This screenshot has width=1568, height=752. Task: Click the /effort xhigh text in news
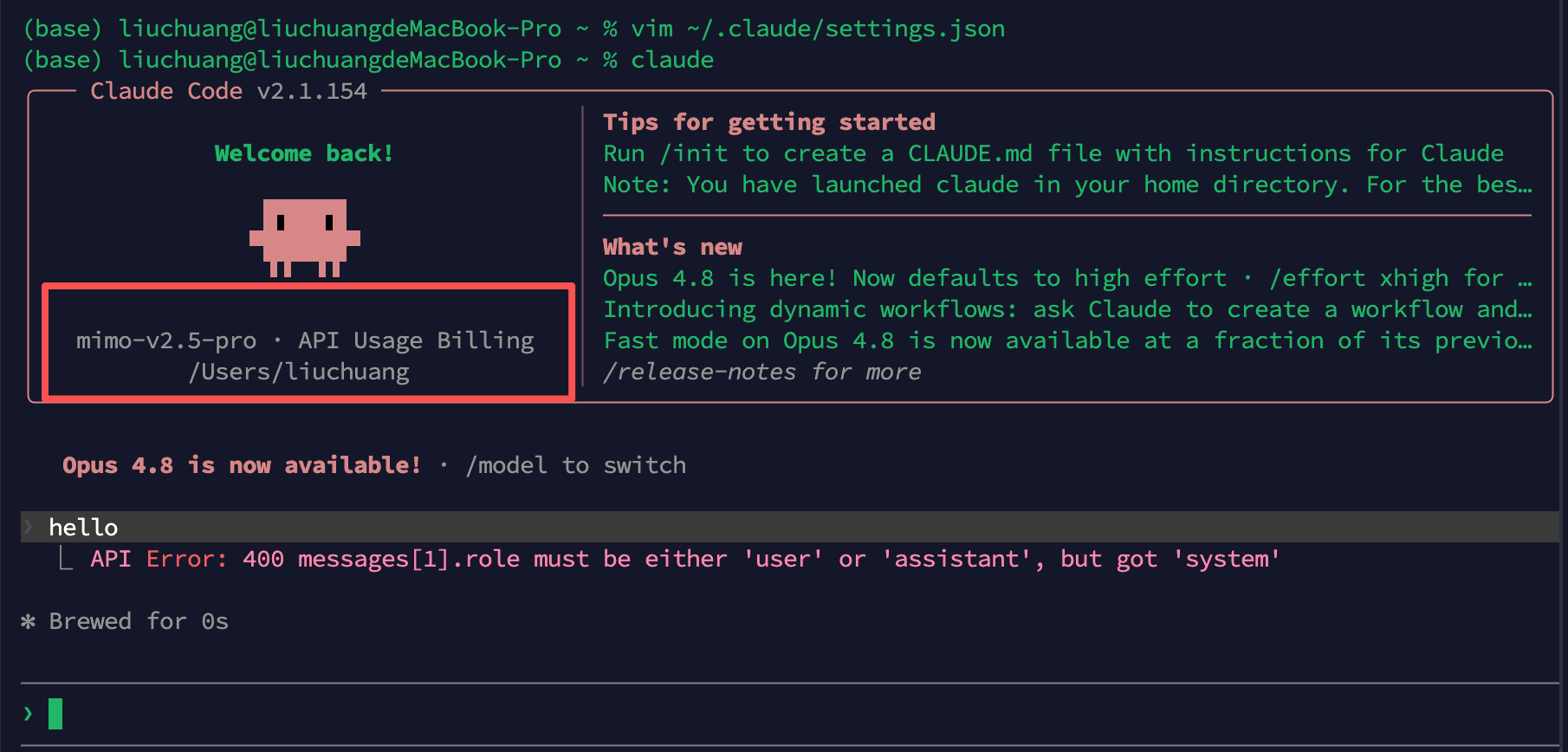(1358, 278)
